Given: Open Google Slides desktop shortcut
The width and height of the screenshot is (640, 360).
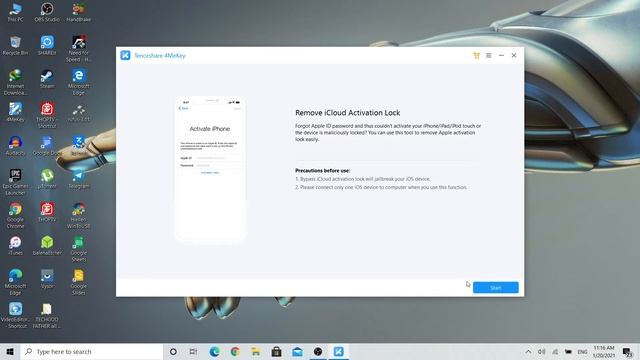Looking at the screenshot, I should click(78, 282).
